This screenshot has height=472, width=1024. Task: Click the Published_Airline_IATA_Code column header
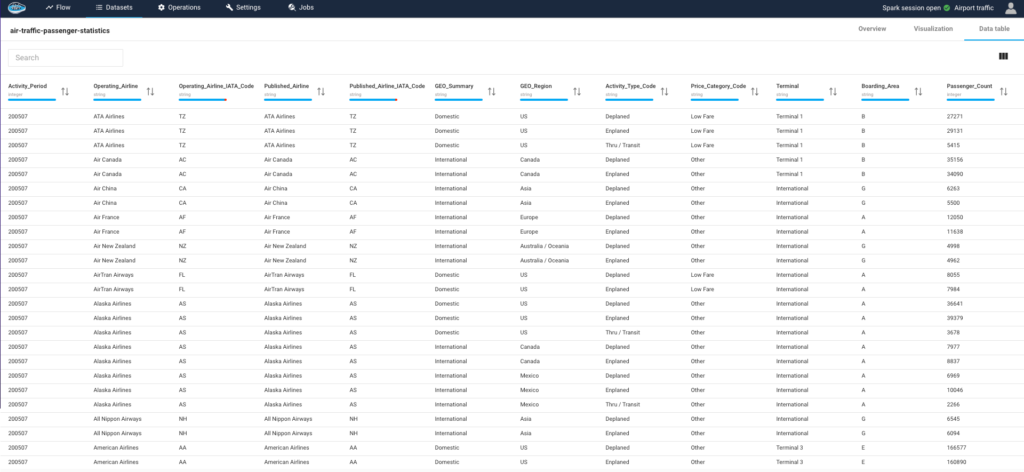387,86
